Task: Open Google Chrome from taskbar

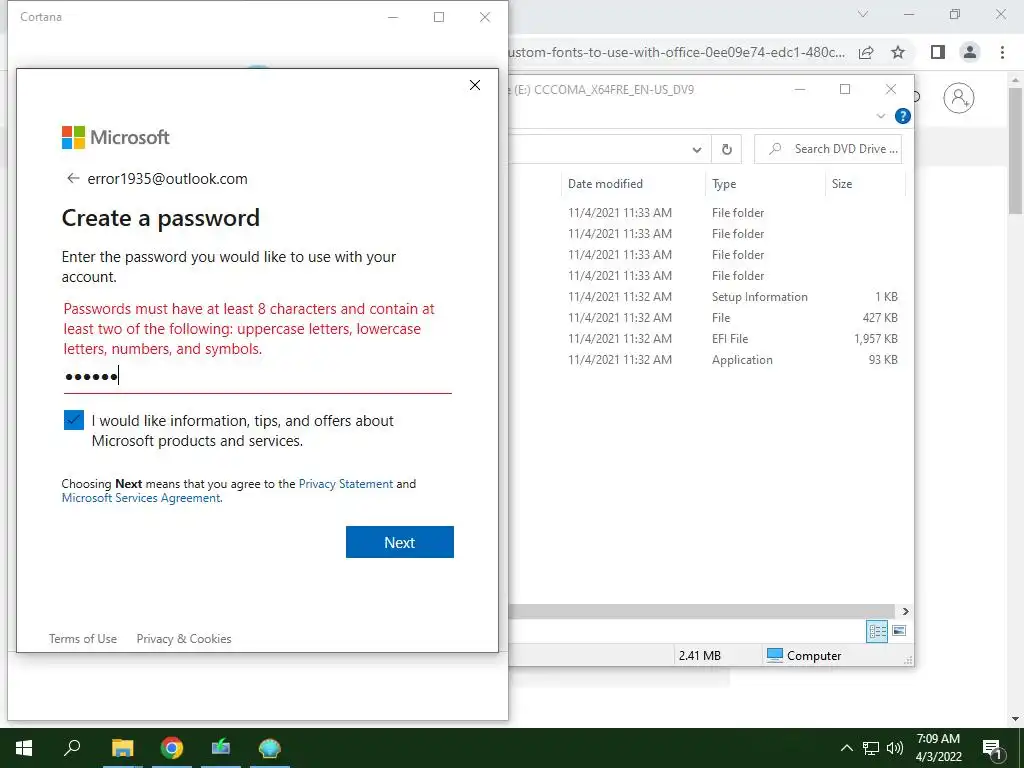Action: 172,748
